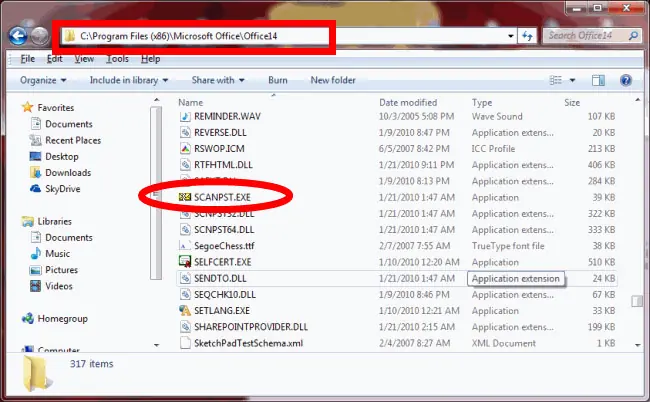Go back with the Back arrow button

(x=18, y=36)
